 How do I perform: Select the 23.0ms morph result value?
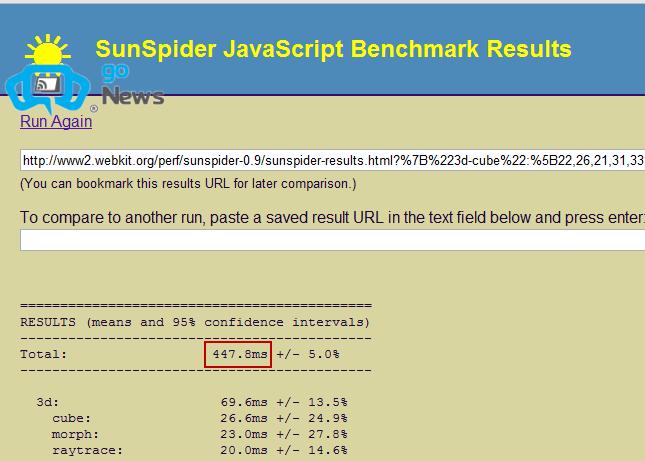244,434
